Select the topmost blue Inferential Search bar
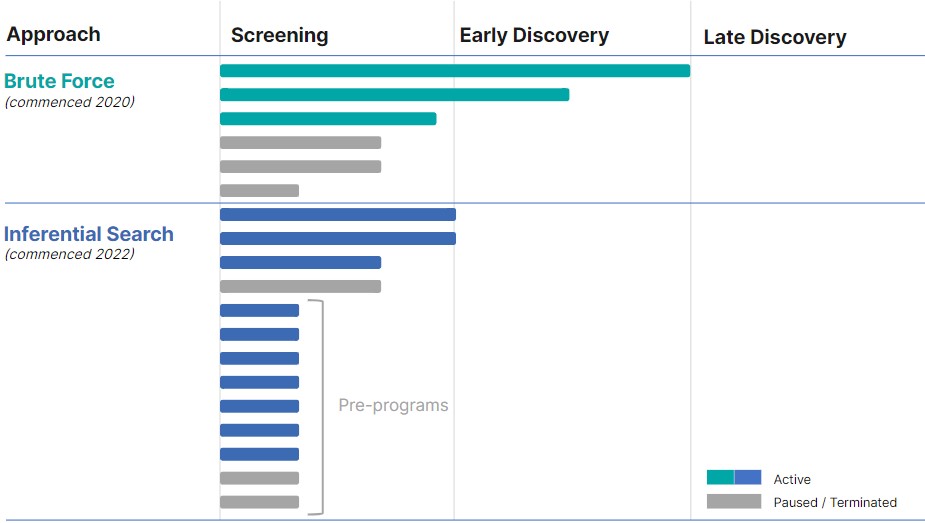The height and width of the screenshot is (523, 925). 337,214
